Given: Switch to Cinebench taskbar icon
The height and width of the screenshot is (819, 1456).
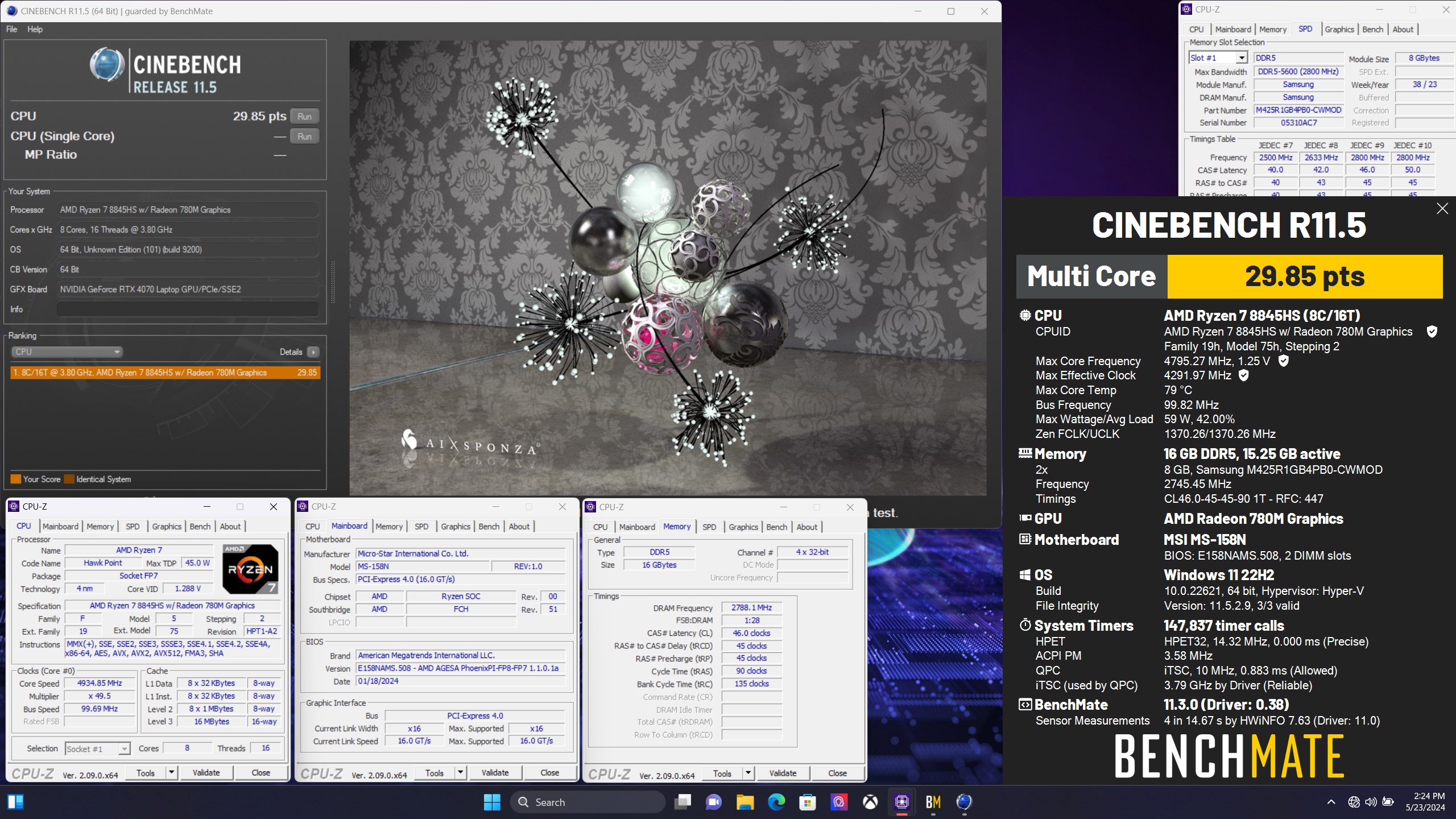Looking at the screenshot, I should (964, 802).
